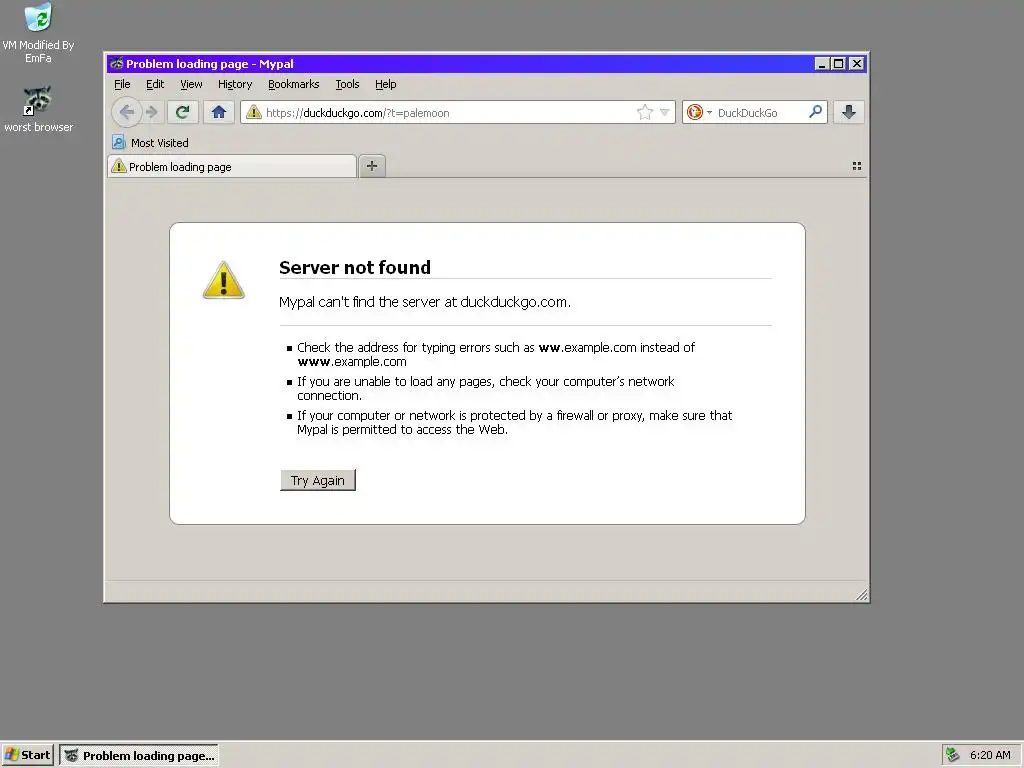This screenshot has width=1024, height=768.
Task: Click the Try Again button
Action: [318, 480]
